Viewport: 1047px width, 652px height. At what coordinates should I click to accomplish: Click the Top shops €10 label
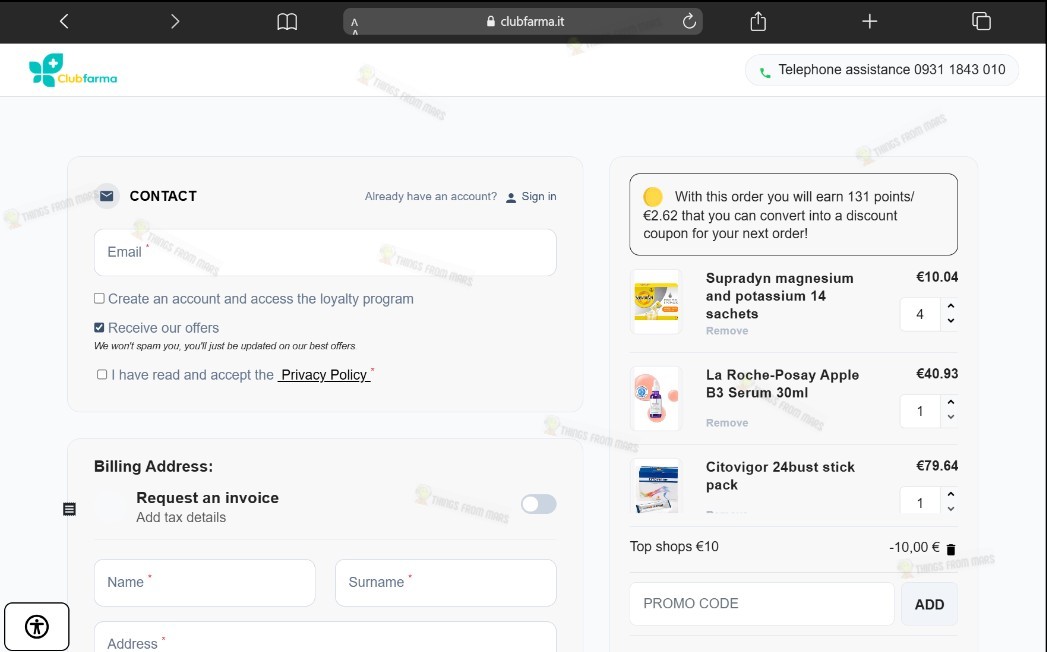tap(674, 546)
